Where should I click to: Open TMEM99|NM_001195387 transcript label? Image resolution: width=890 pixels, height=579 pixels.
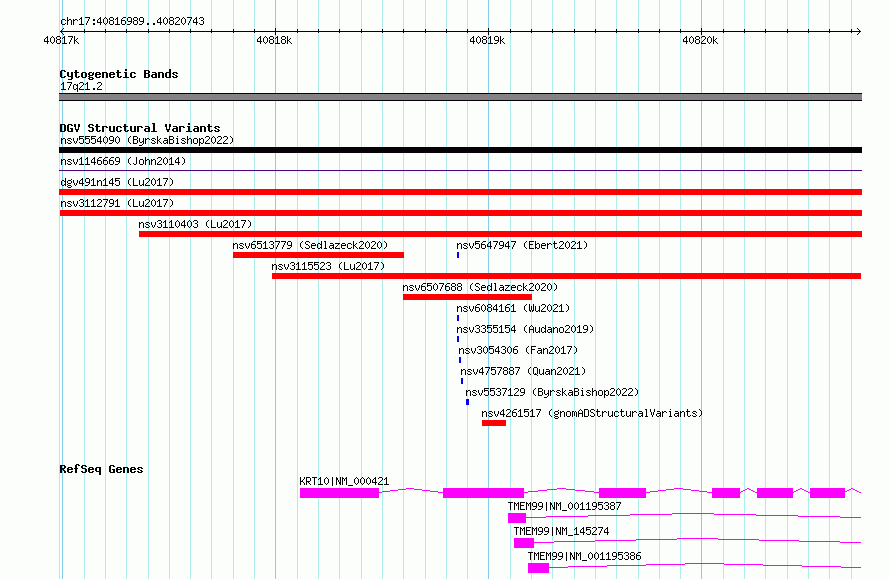(x=565, y=506)
